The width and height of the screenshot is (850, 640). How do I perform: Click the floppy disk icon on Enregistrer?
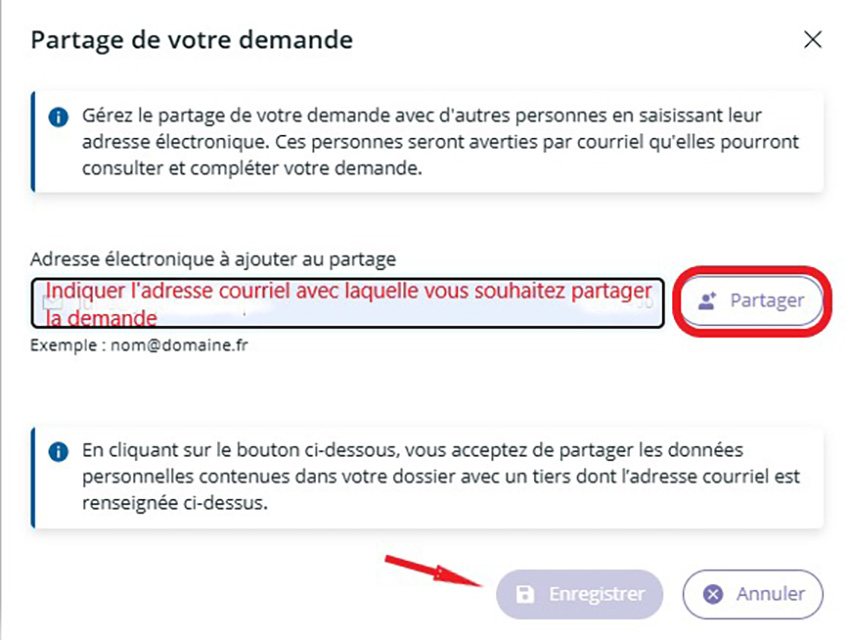[x=525, y=594]
